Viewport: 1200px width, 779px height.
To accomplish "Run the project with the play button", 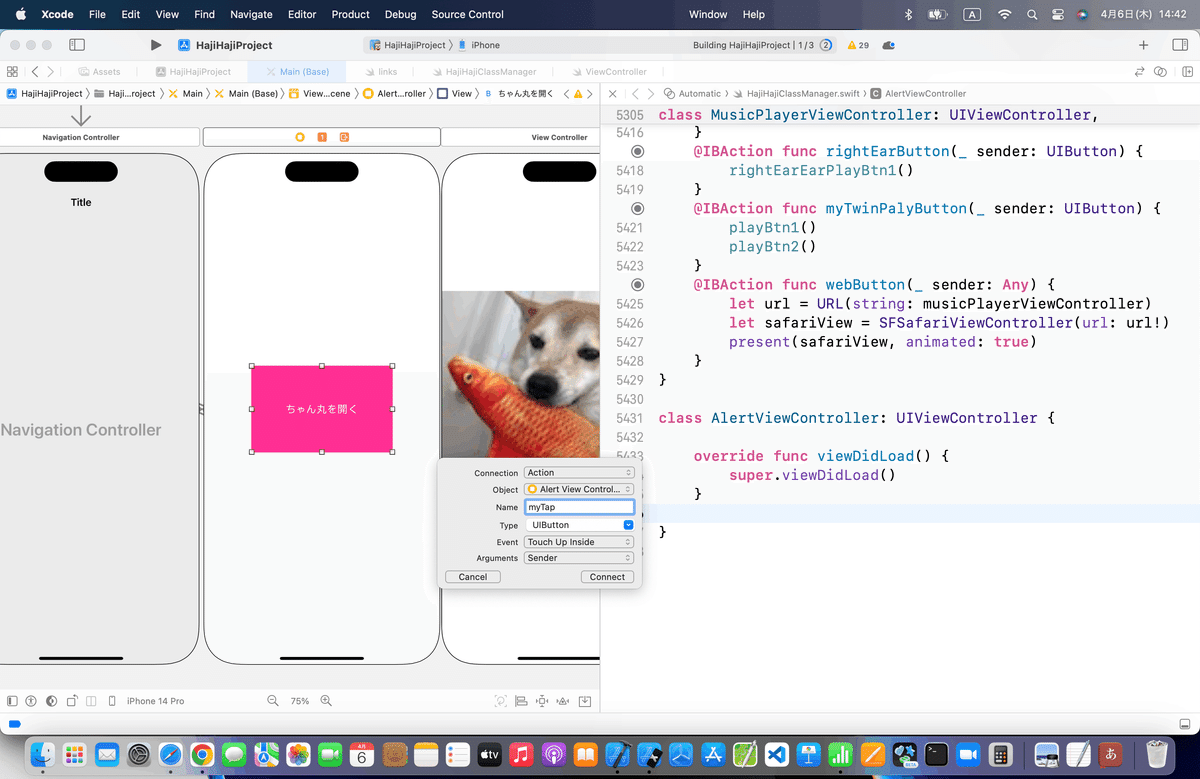I will point(155,45).
